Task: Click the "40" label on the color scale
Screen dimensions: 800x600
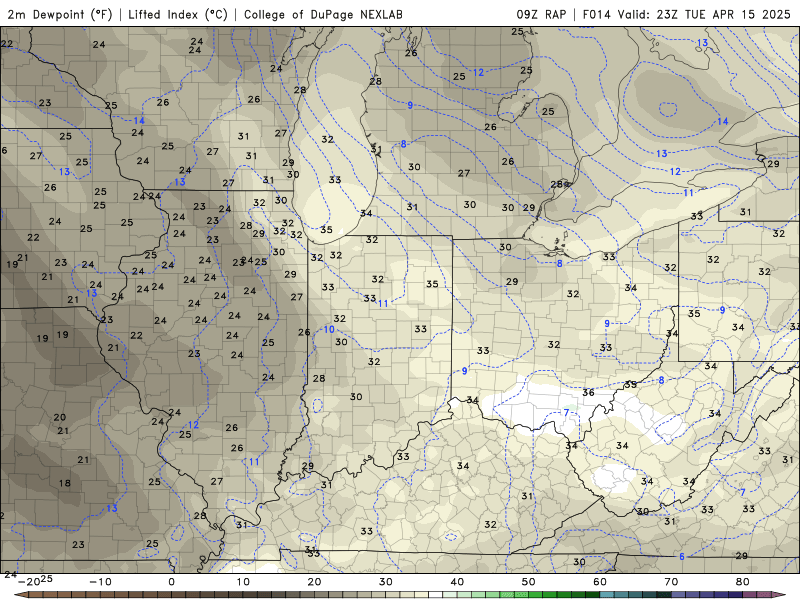Action: tap(457, 582)
